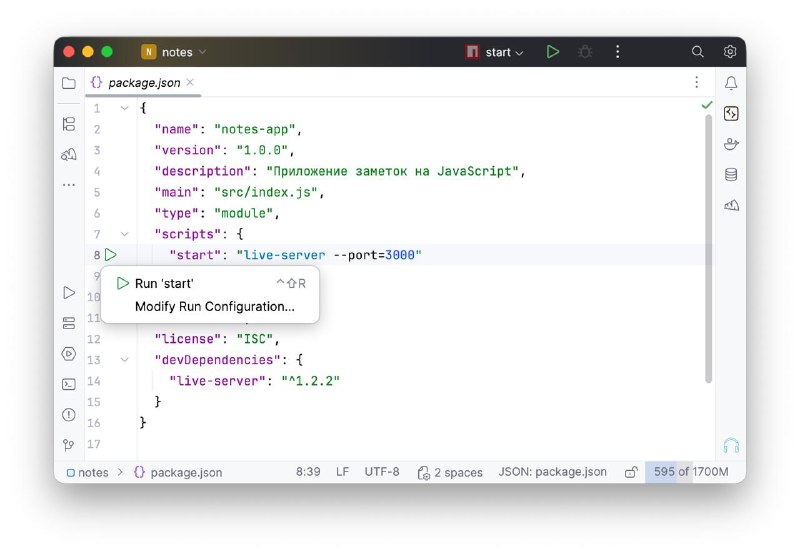Toggle the read-only lock icon in status bar
This screenshot has height=554, width=800.
pyautogui.click(x=631, y=472)
